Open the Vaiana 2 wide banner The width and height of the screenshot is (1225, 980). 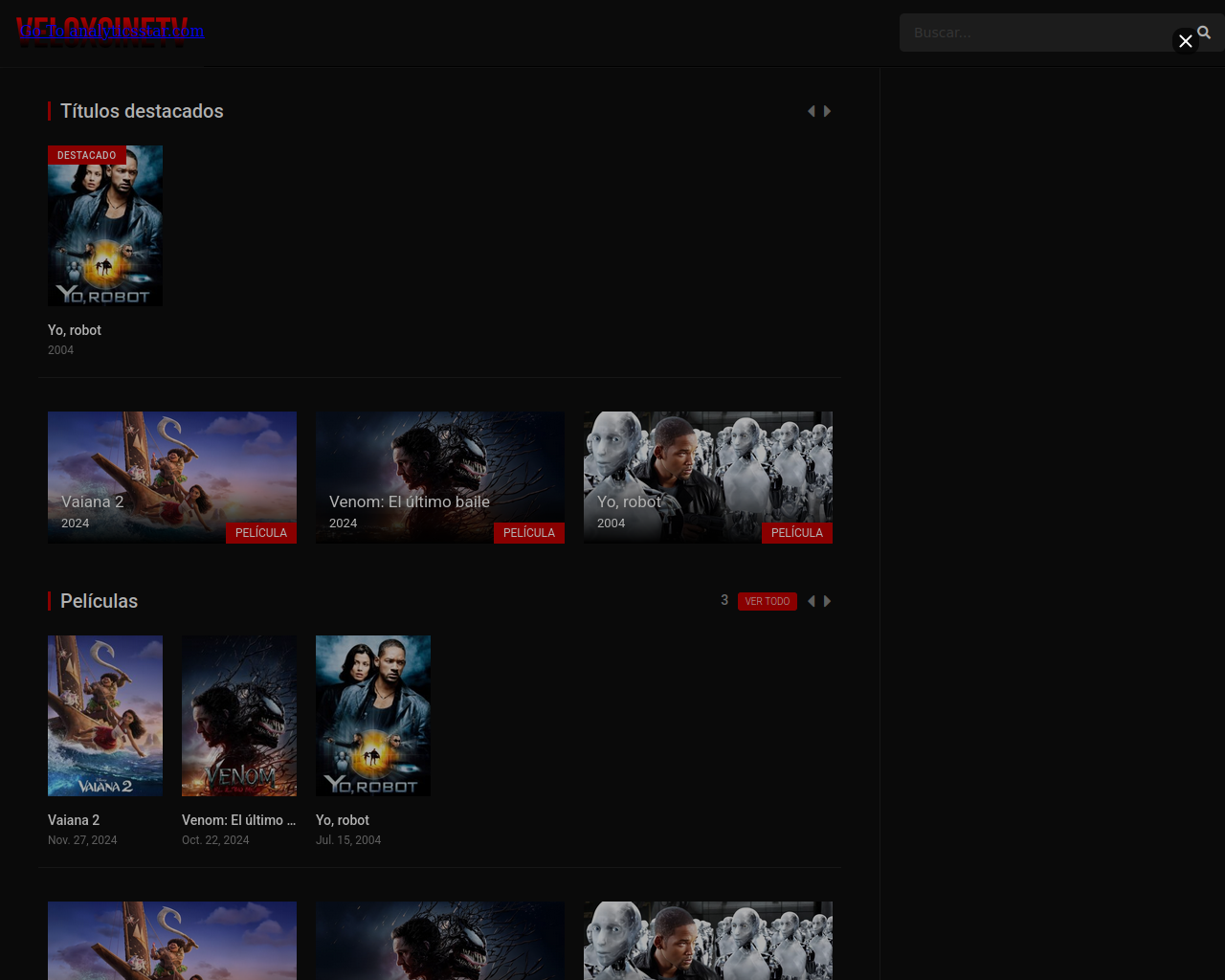[172, 478]
